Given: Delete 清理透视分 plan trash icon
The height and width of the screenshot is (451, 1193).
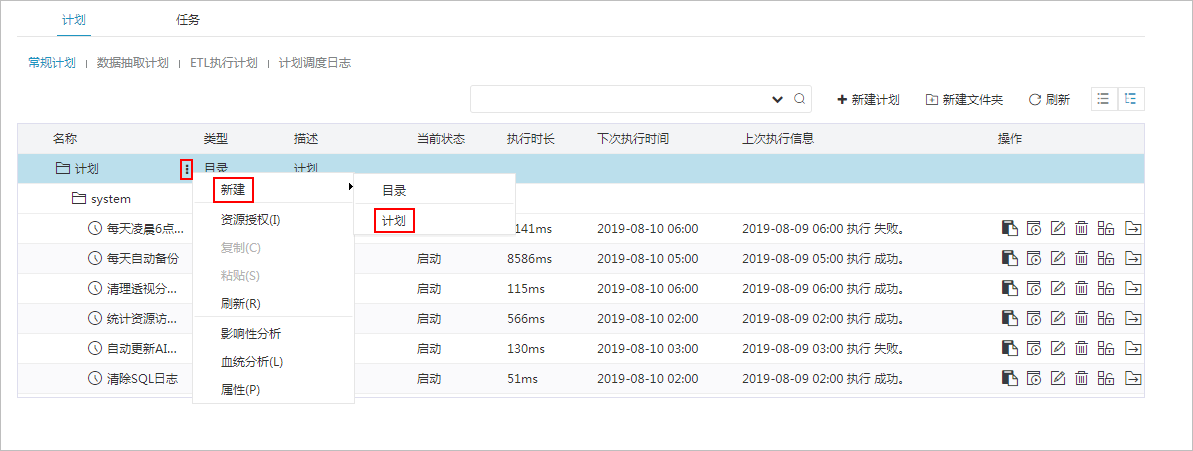Looking at the screenshot, I should [1081, 288].
